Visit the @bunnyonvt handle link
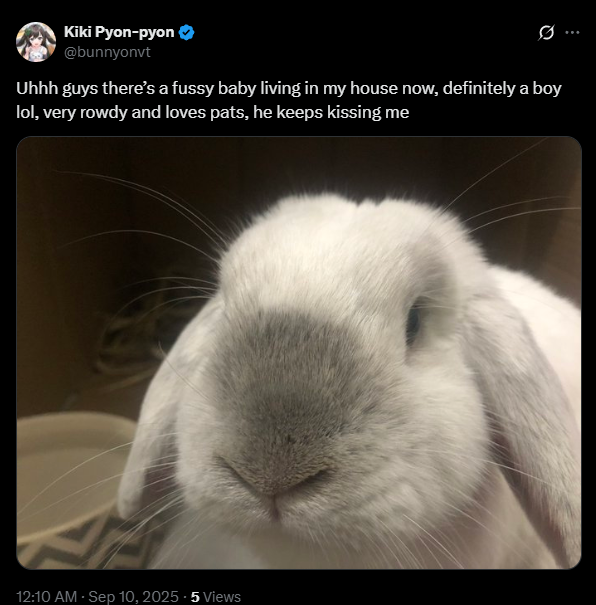596x605 pixels. coord(107,52)
